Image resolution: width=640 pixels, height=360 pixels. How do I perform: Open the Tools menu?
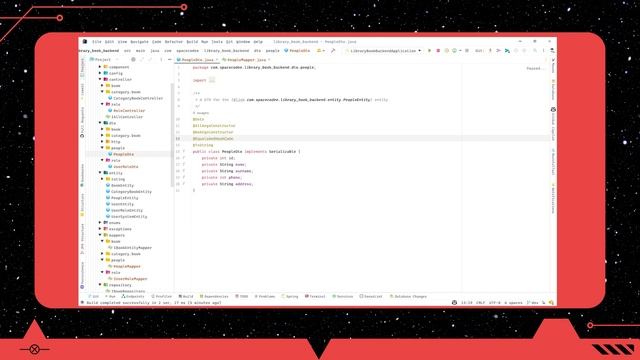[217, 42]
